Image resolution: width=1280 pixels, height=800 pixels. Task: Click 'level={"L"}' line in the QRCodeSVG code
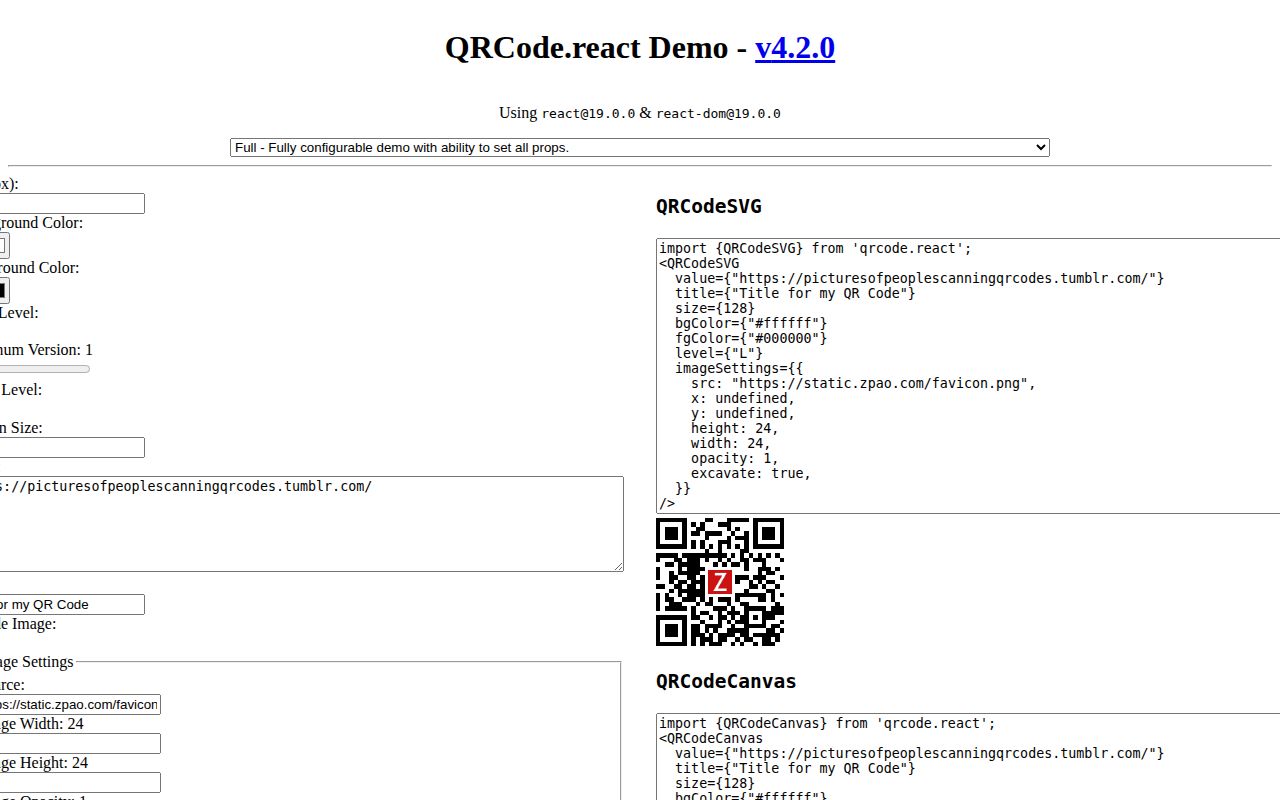tap(719, 353)
